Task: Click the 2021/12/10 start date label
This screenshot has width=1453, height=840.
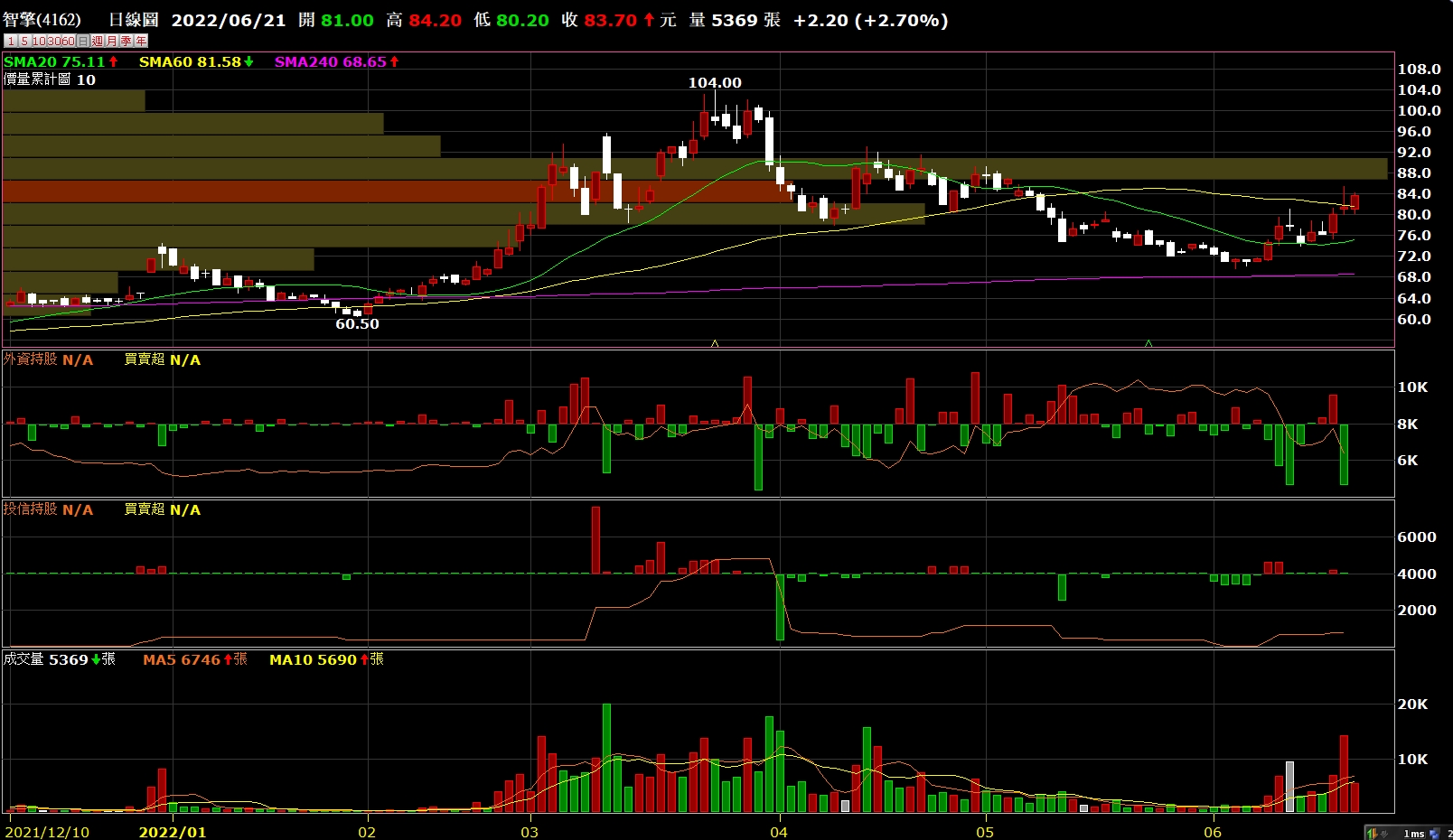Action: point(47,832)
